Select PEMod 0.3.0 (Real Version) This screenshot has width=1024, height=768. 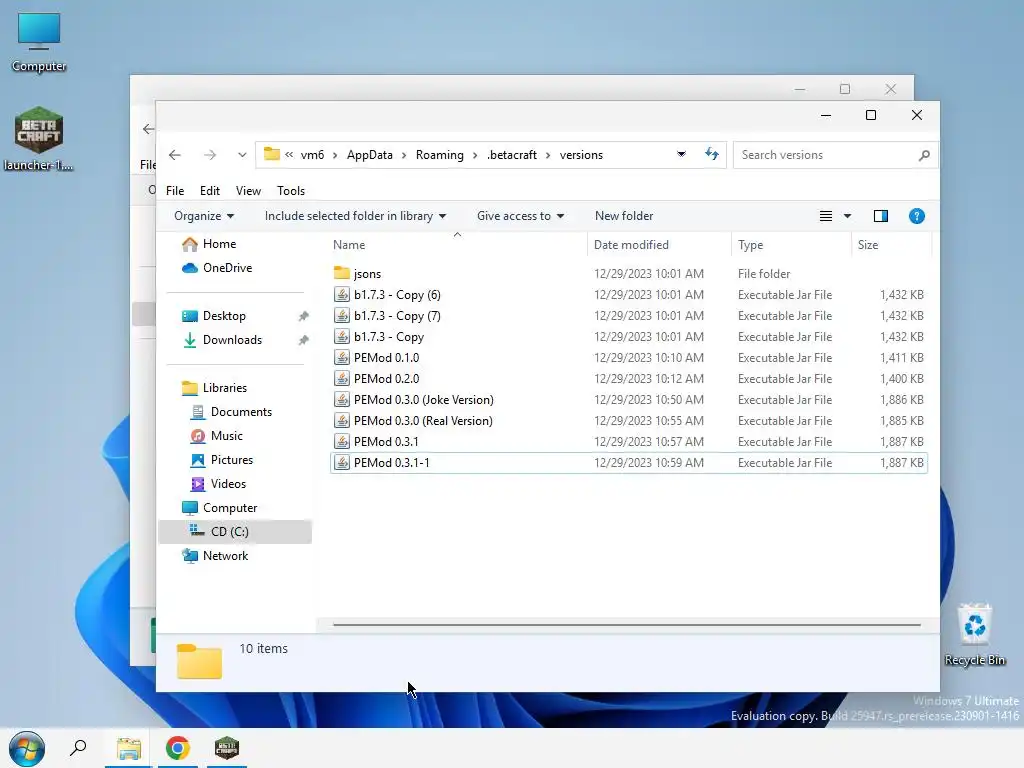coord(628,421)
